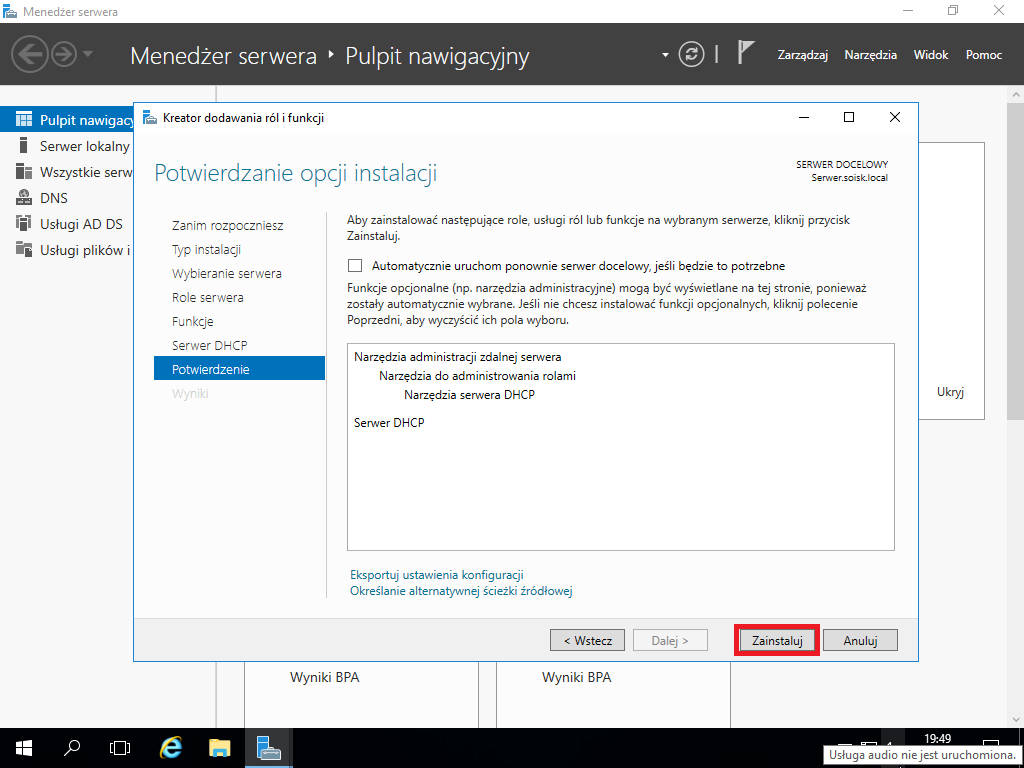
Task: Click the back navigation arrow
Action: [29, 54]
